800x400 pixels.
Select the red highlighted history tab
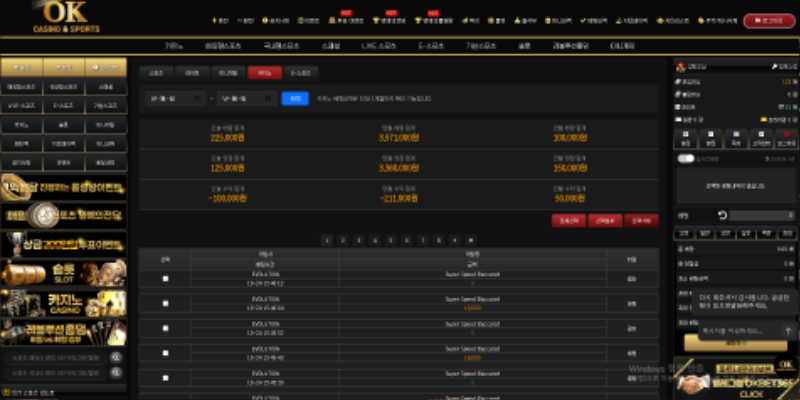tap(263, 72)
